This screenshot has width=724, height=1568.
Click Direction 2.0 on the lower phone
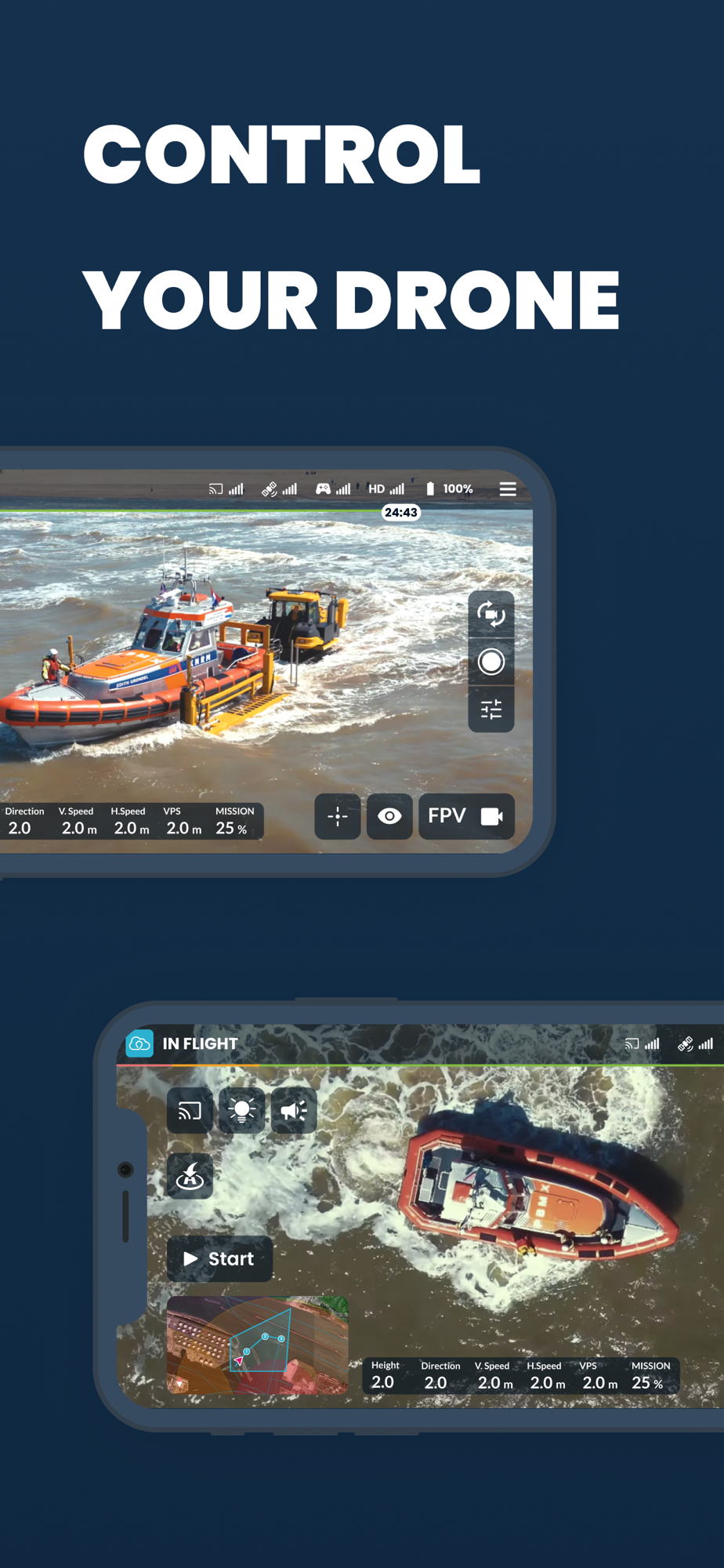440,1375
